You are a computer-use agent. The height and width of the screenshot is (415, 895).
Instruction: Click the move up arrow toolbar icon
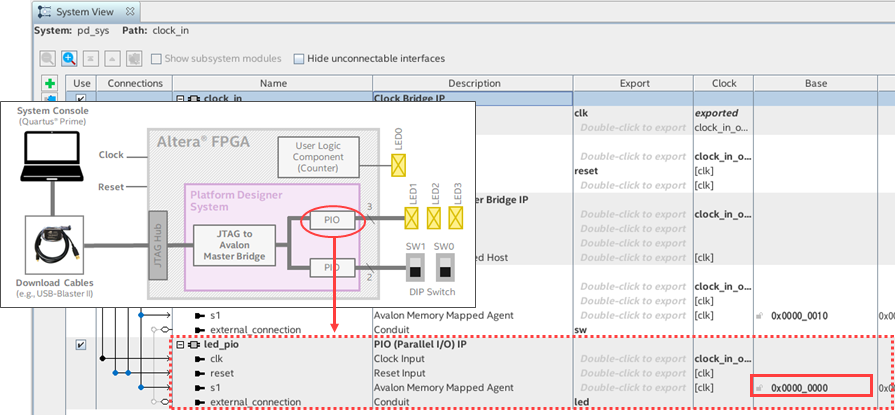click(x=112, y=59)
